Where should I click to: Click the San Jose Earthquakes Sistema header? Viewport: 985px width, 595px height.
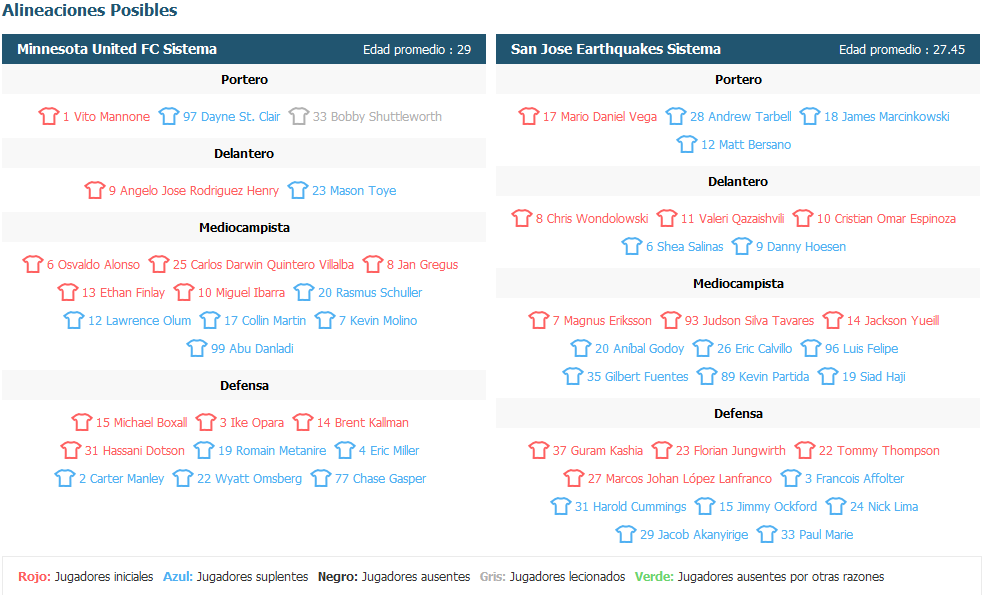(616, 49)
